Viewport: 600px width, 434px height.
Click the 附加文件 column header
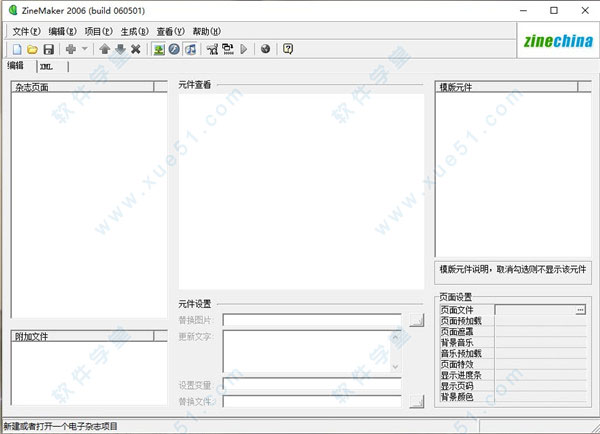(x=82, y=336)
